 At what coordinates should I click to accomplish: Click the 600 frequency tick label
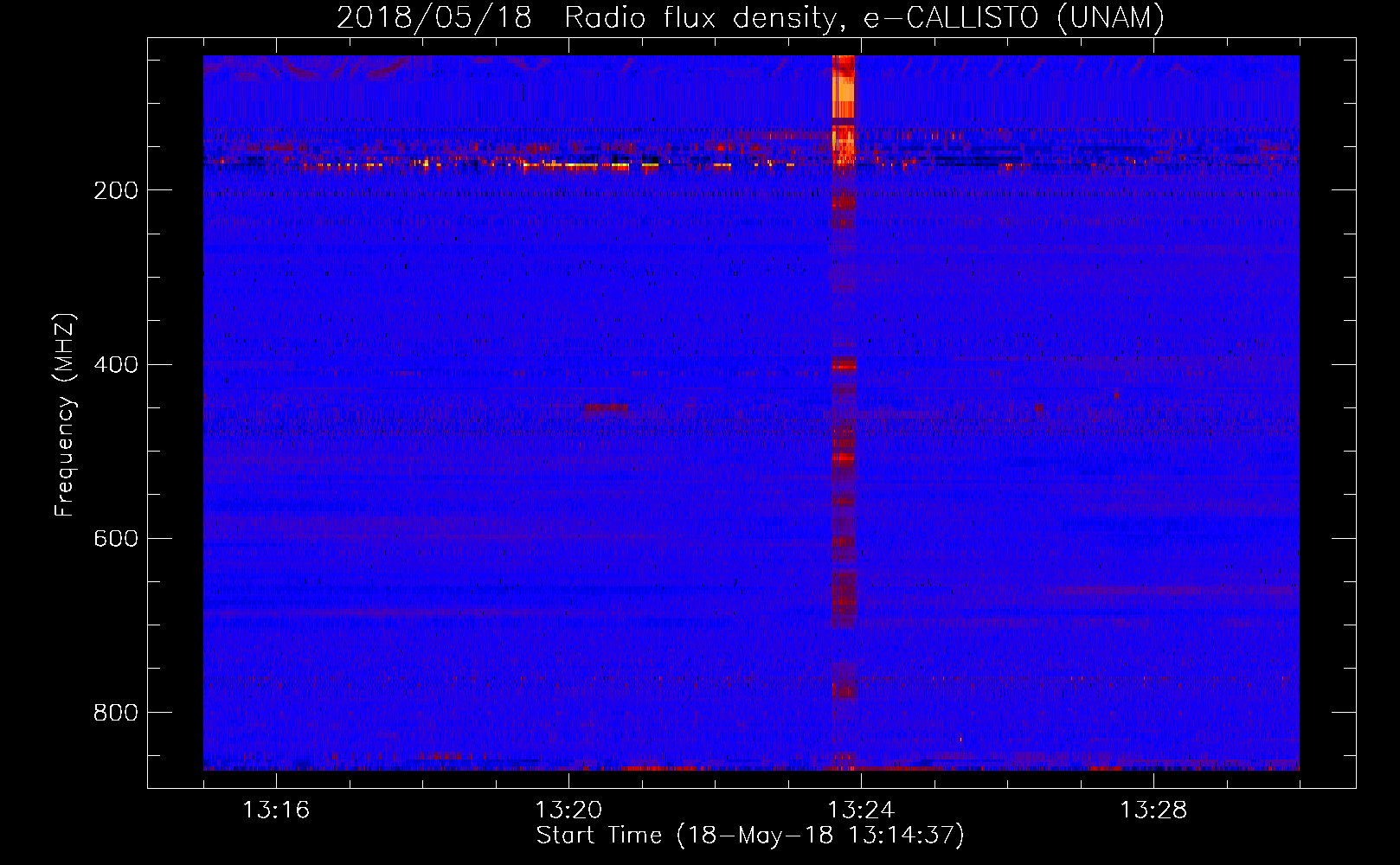click(x=116, y=538)
